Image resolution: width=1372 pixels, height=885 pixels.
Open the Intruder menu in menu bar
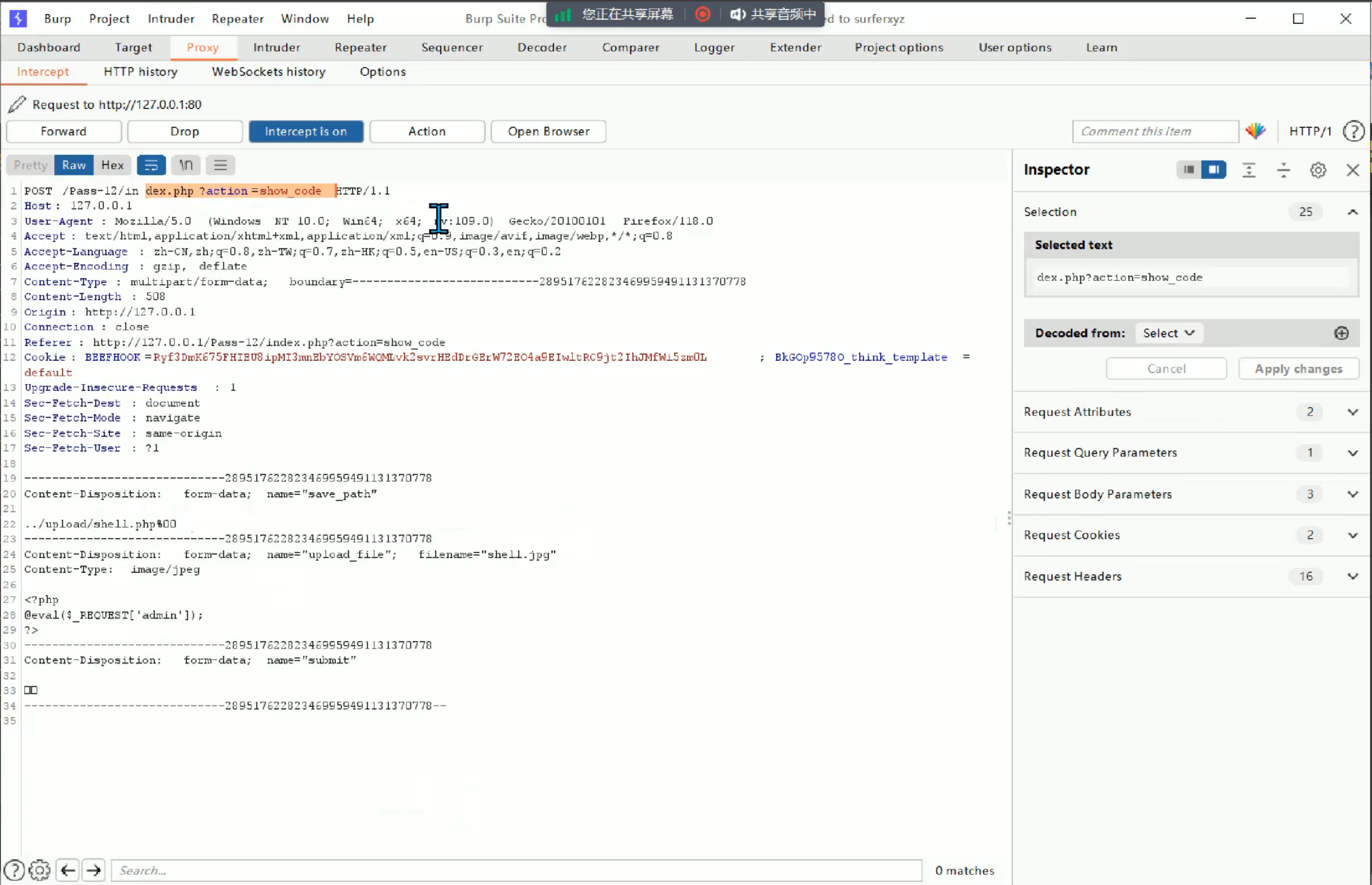[x=171, y=18]
